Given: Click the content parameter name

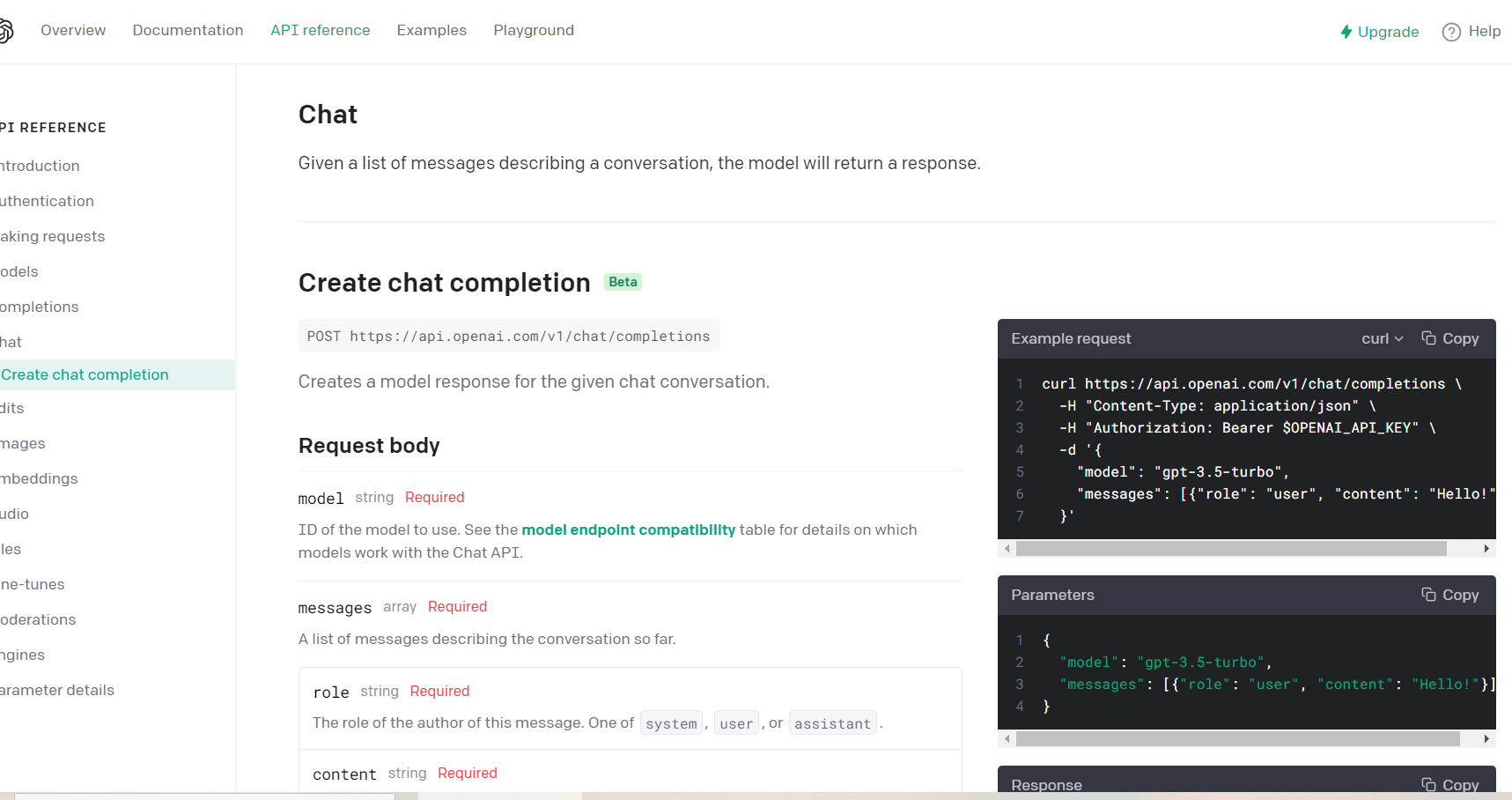Looking at the screenshot, I should 344,774.
